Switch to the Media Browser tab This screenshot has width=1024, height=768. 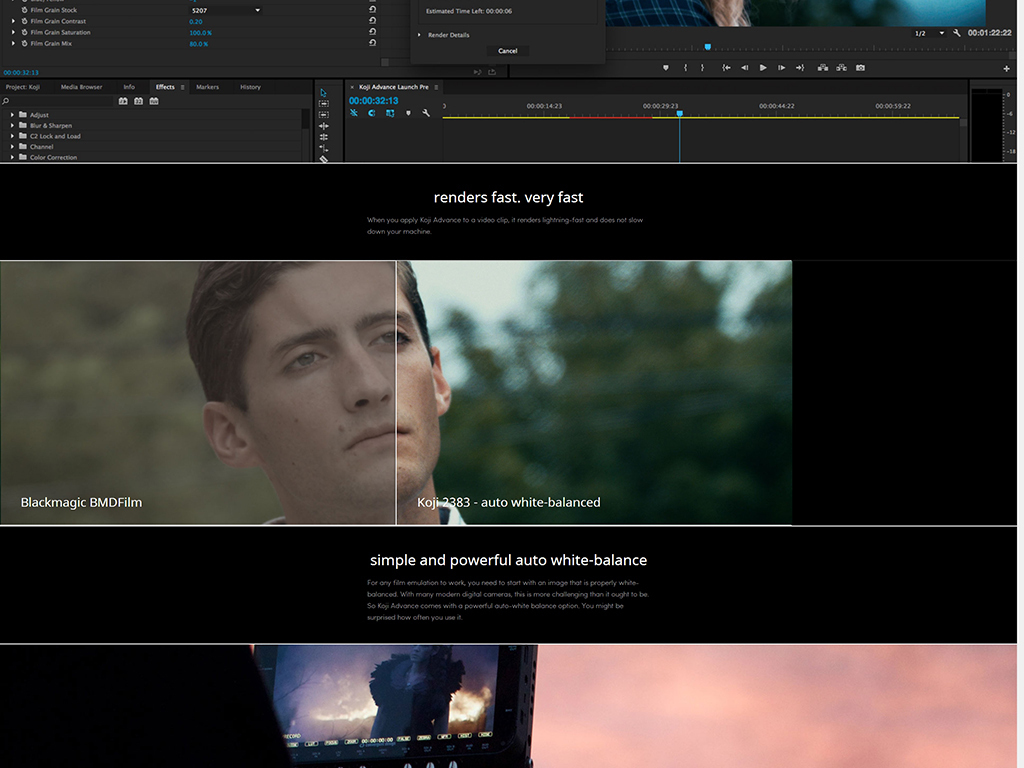tap(82, 87)
